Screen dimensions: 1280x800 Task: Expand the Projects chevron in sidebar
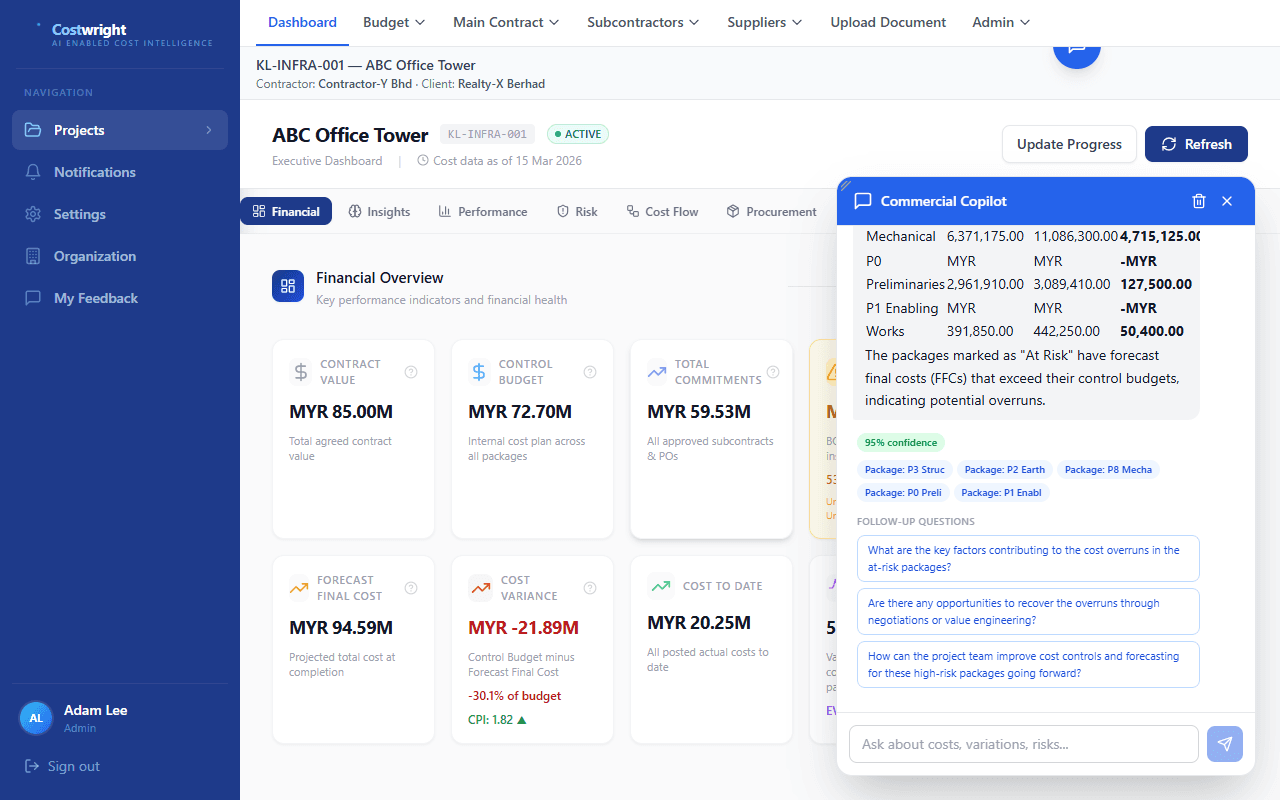209,130
